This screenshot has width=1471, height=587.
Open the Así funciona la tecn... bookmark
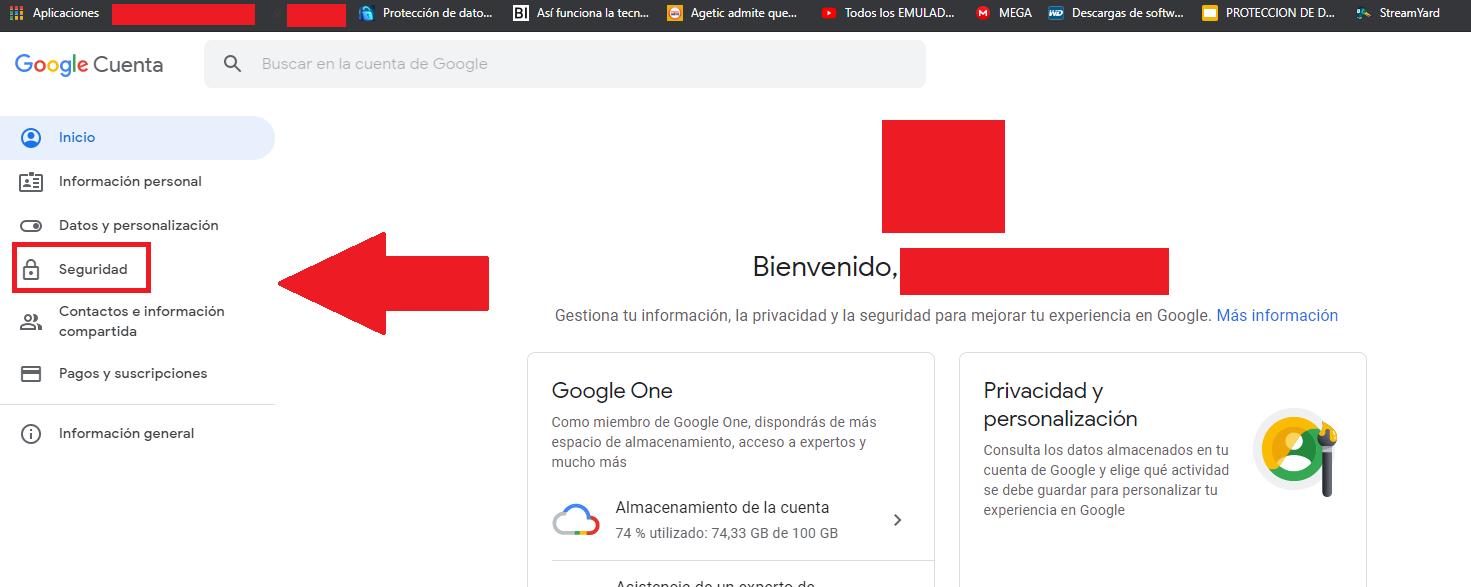click(x=581, y=13)
